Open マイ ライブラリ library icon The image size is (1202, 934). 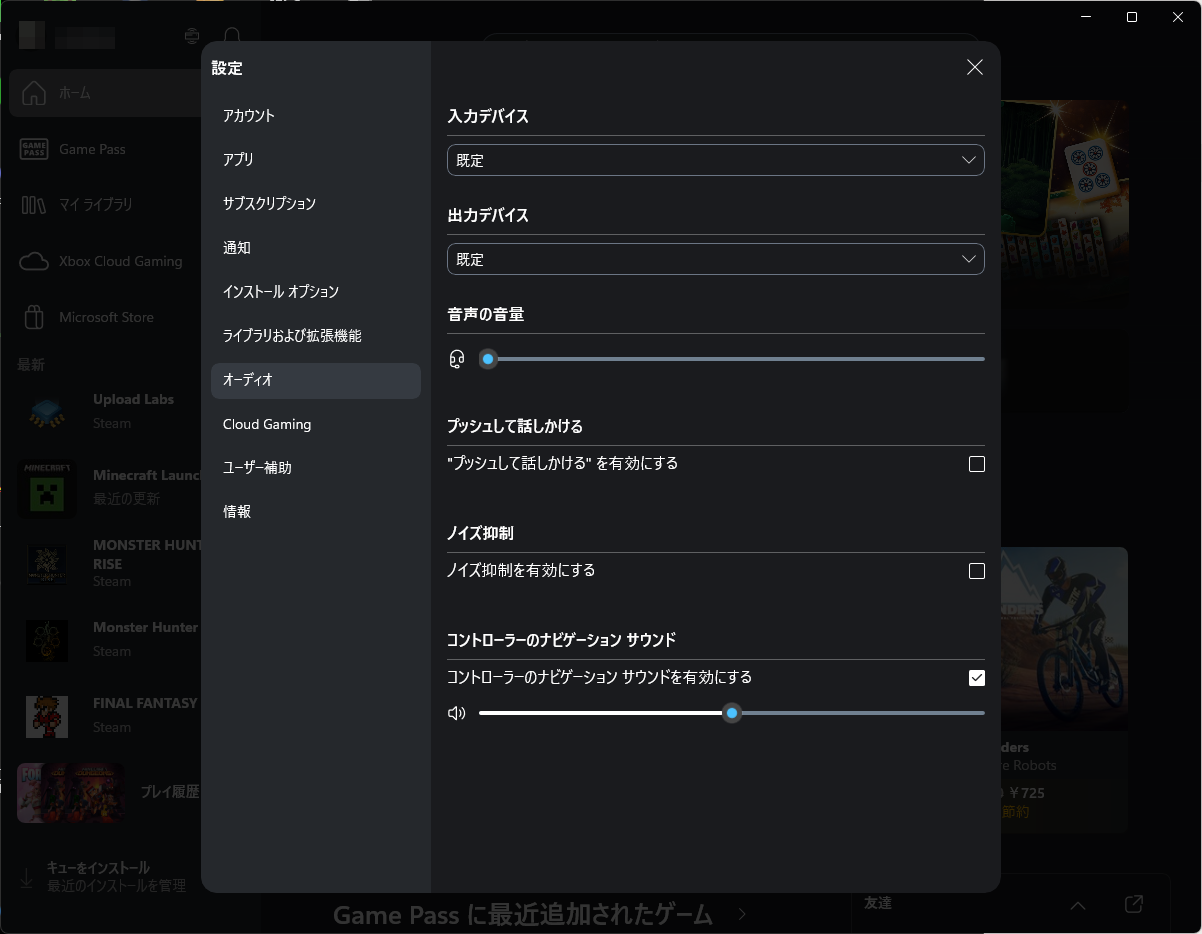(x=34, y=205)
